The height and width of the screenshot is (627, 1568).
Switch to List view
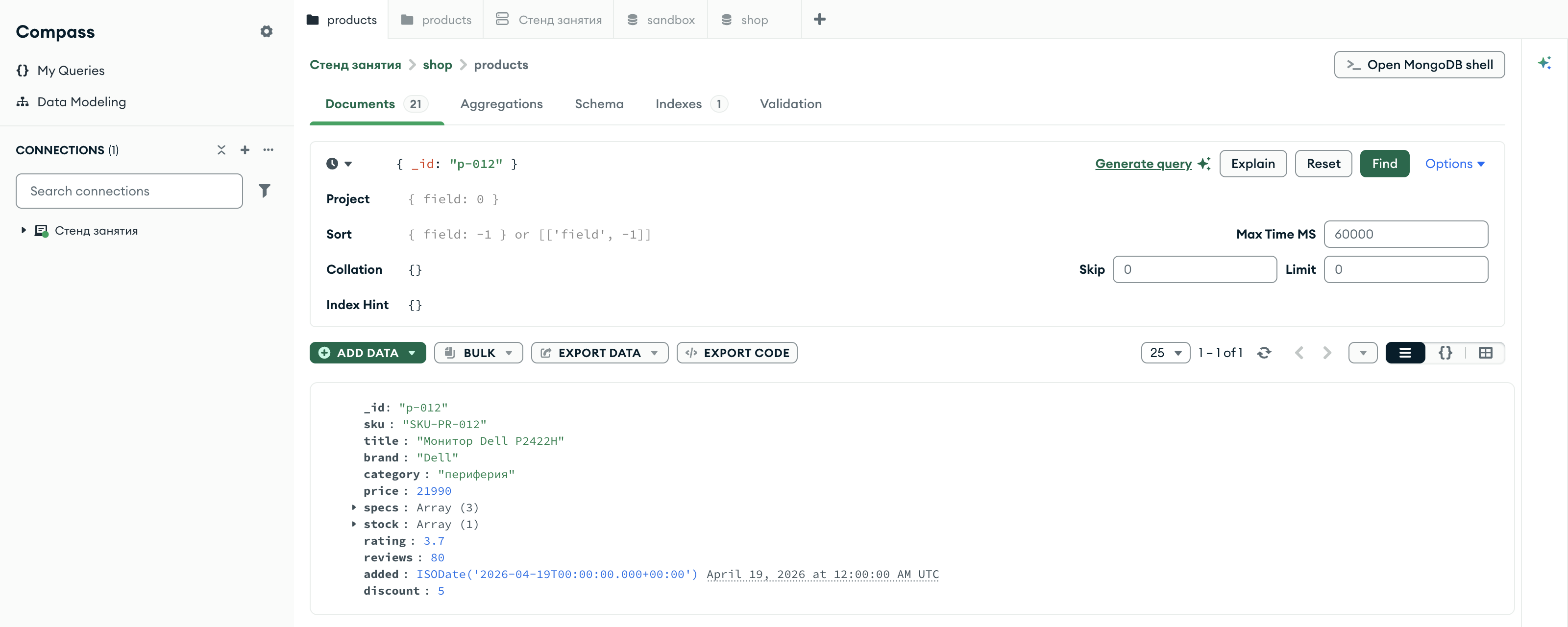pos(1405,353)
